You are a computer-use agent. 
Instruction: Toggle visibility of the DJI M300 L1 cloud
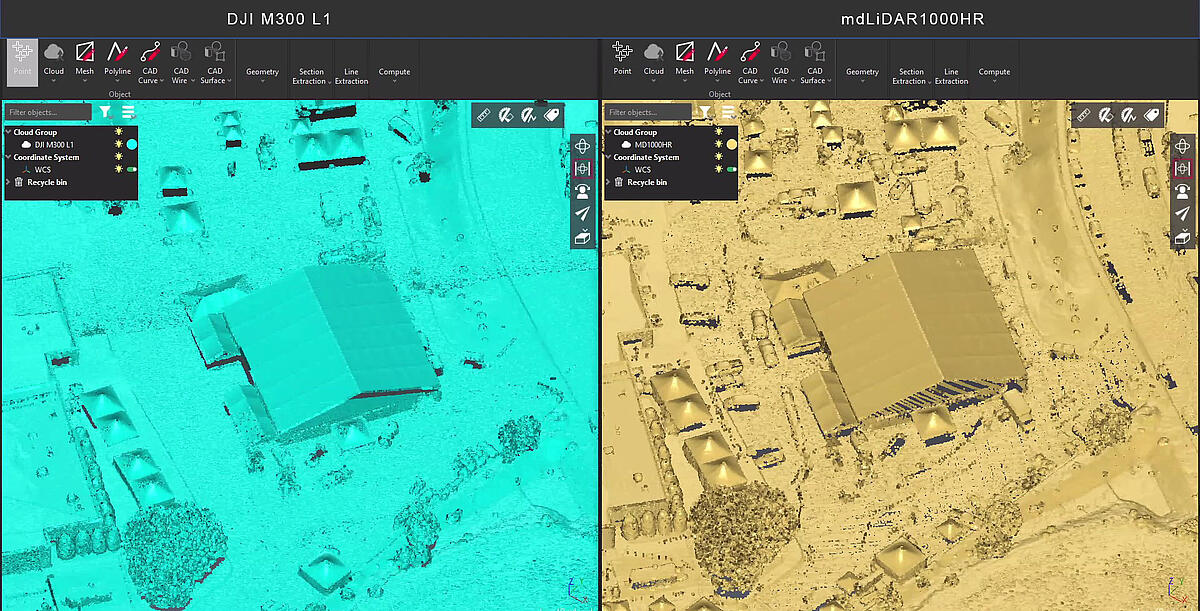(118, 144)
